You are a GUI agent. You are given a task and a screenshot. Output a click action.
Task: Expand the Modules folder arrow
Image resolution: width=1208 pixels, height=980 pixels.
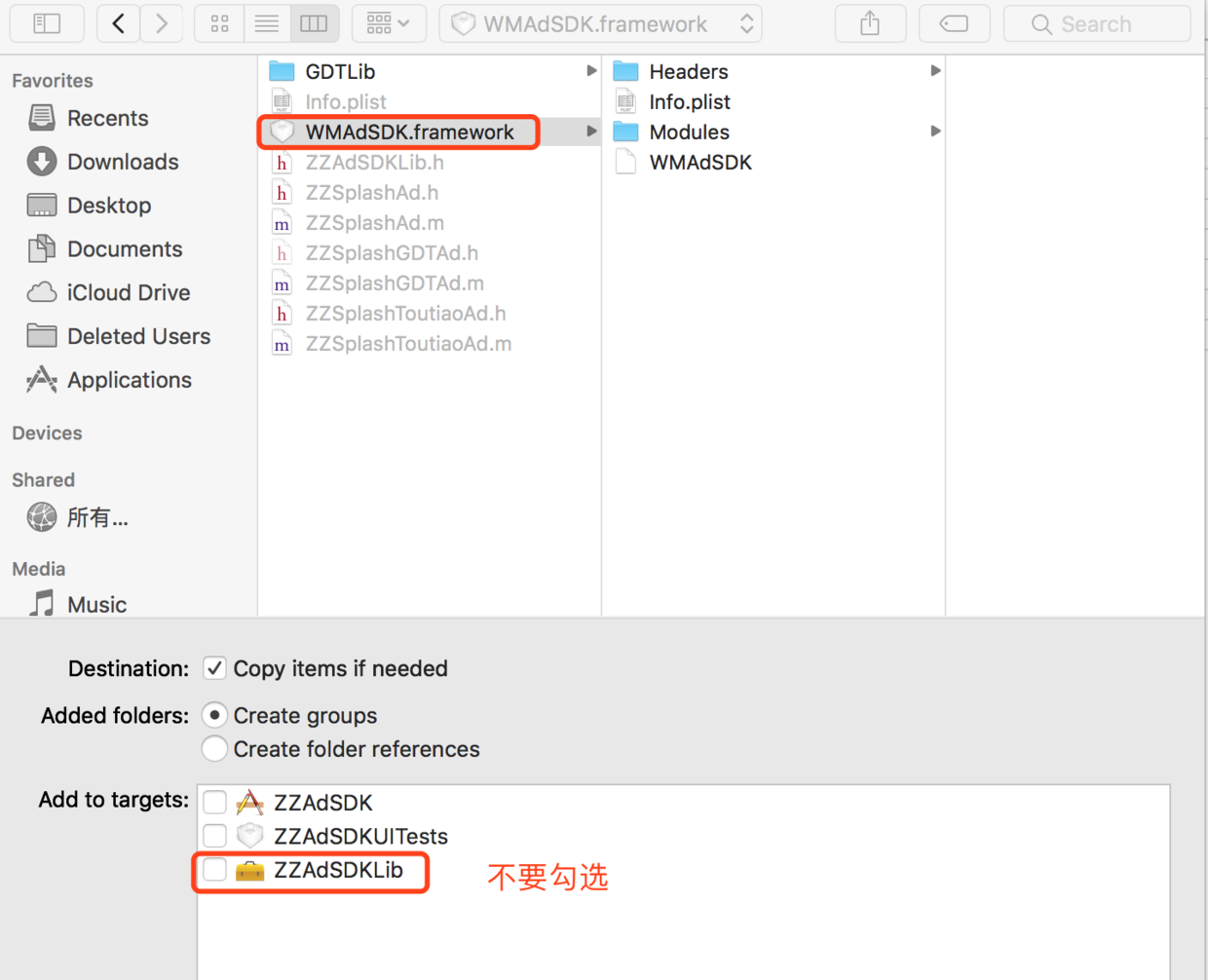934,132
